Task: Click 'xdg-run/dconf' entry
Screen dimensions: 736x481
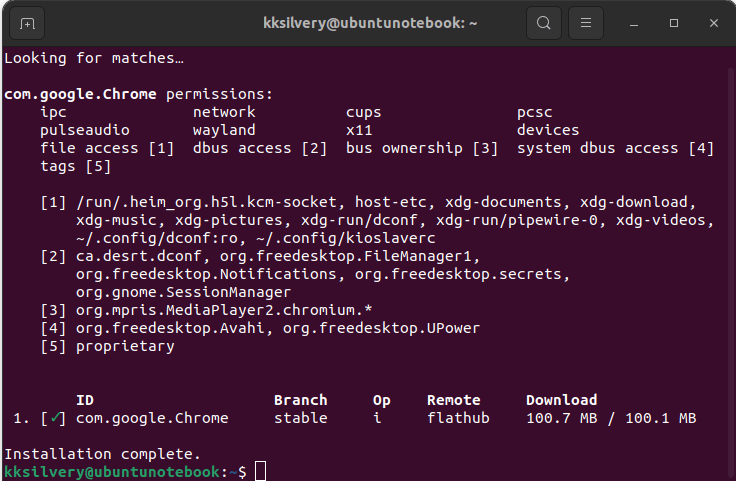Action: tap(359, 220)
